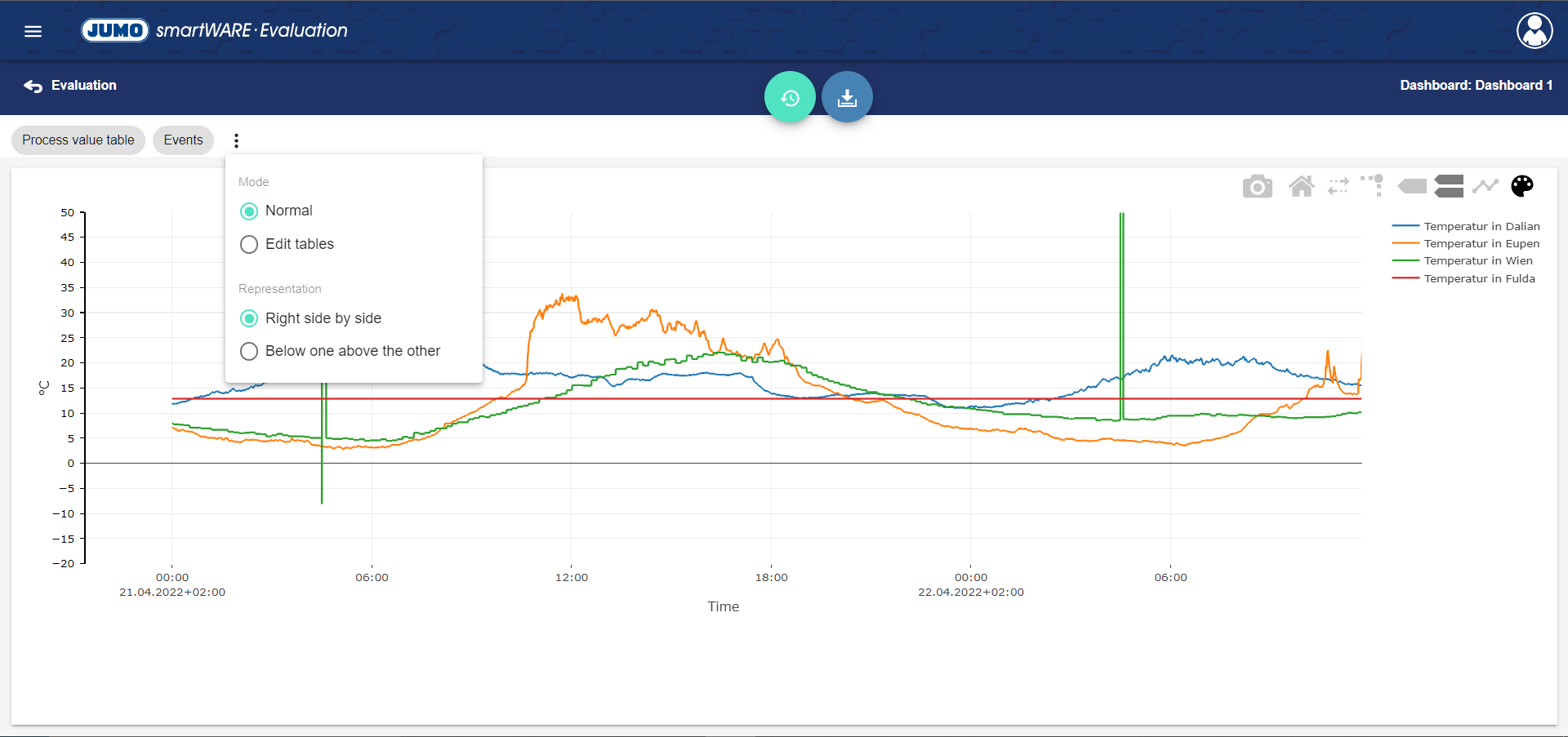Close the three-dot options menu
1568x737 pixels.
point(236,140)
